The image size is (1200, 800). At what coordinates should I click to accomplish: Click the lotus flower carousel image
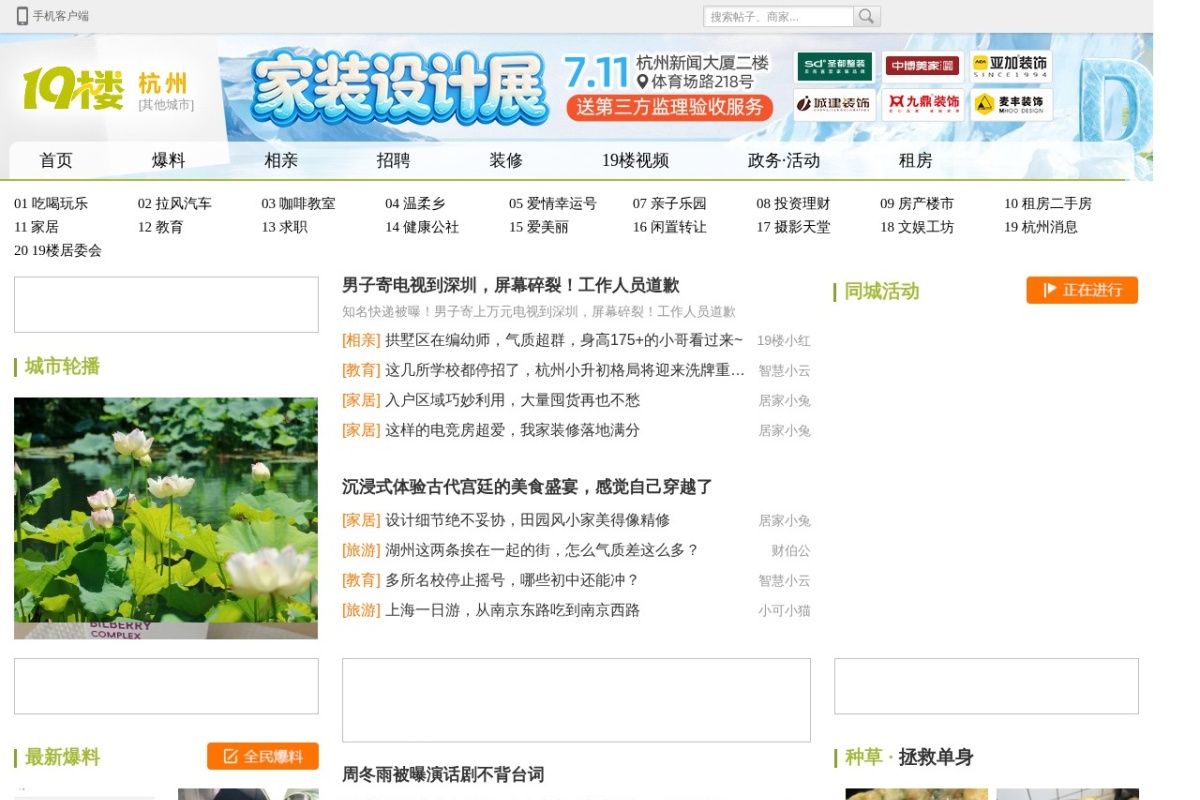pos(166,518)
